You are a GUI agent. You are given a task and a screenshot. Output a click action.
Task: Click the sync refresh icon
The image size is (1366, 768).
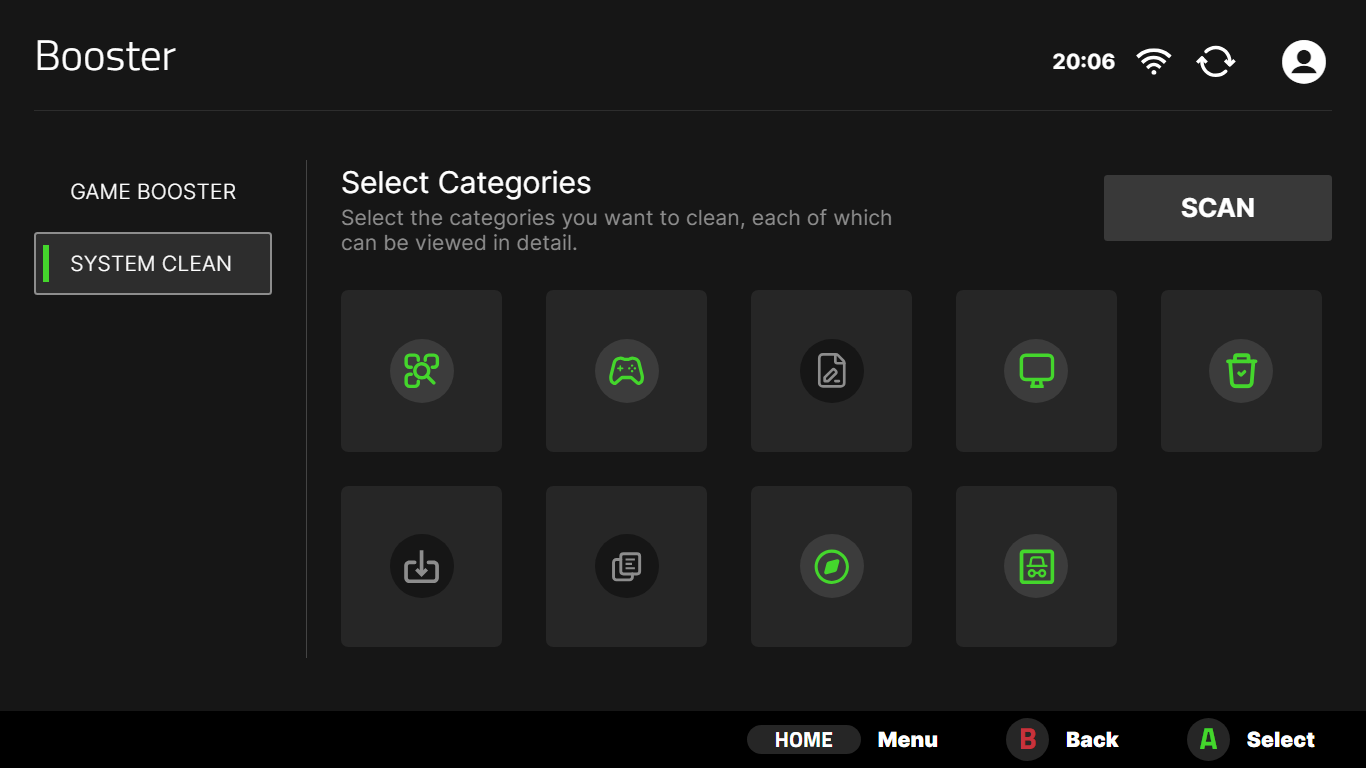[1216, 62]
